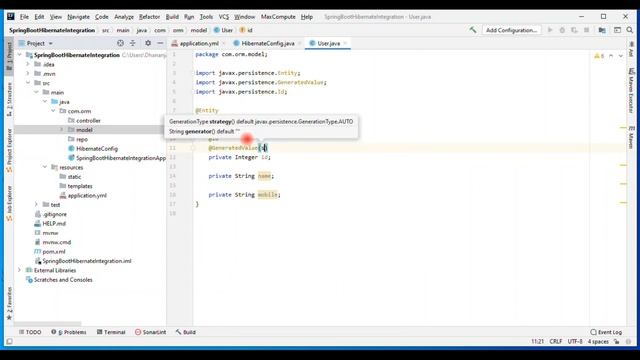This screenshot has width=640, height=360.
Task: Toggle the Structure tool window side tab
Action: (x=9, y=99)
